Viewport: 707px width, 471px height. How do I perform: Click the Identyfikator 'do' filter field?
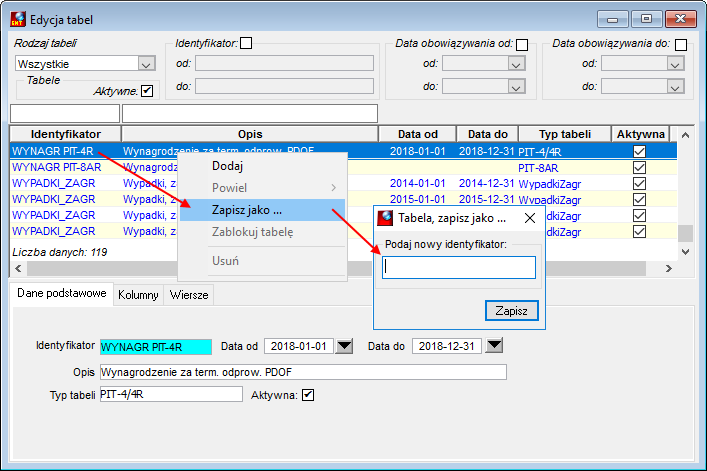(x=285, y=86)
